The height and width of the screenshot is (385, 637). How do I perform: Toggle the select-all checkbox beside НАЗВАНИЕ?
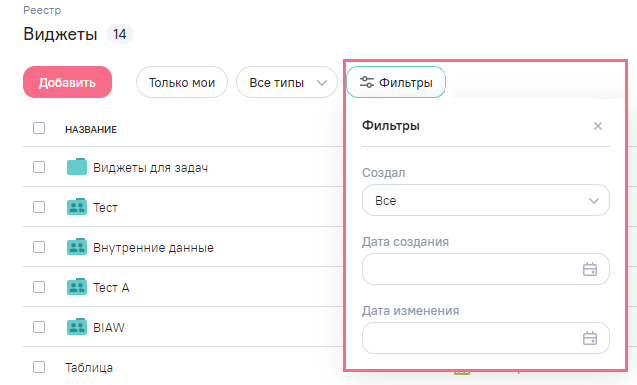(x=39, y=128)
